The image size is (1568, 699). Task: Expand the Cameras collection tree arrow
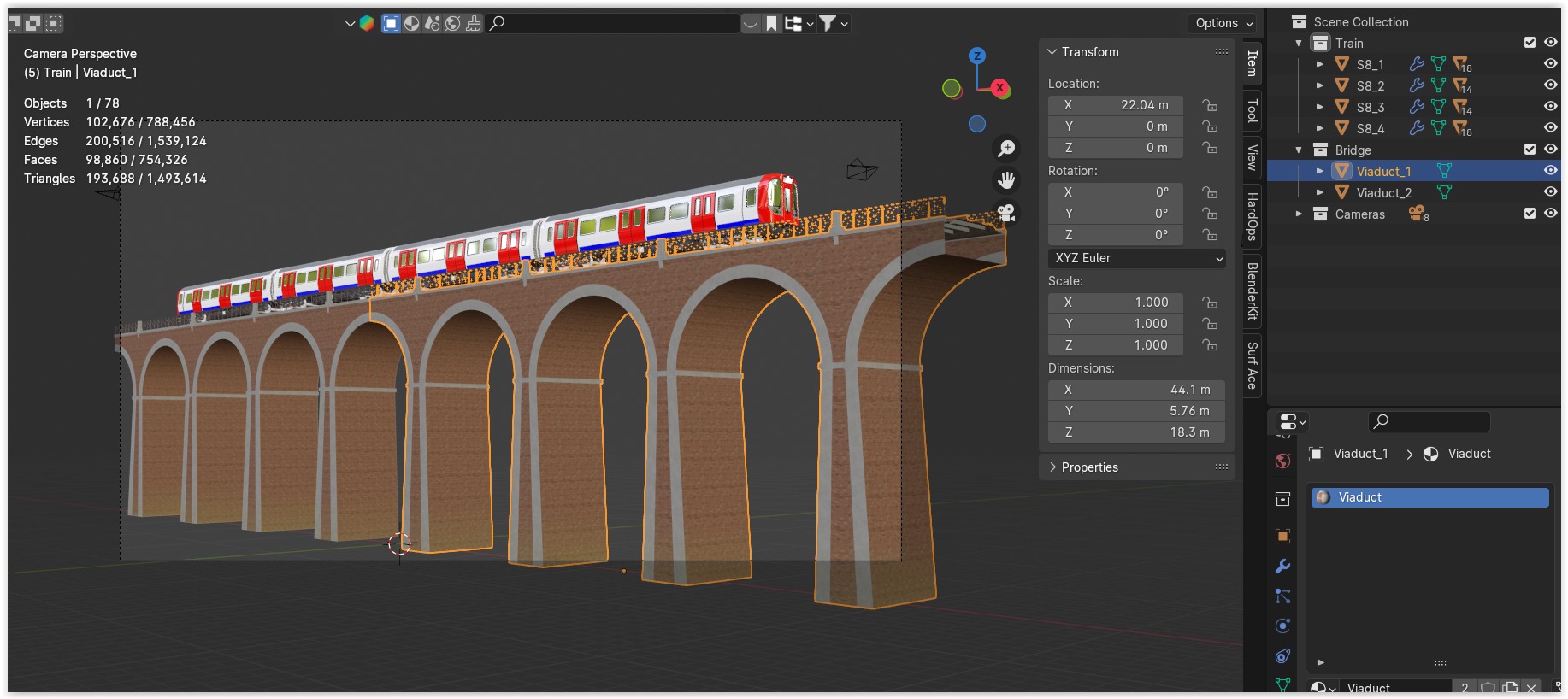[x=1299, y=214]
